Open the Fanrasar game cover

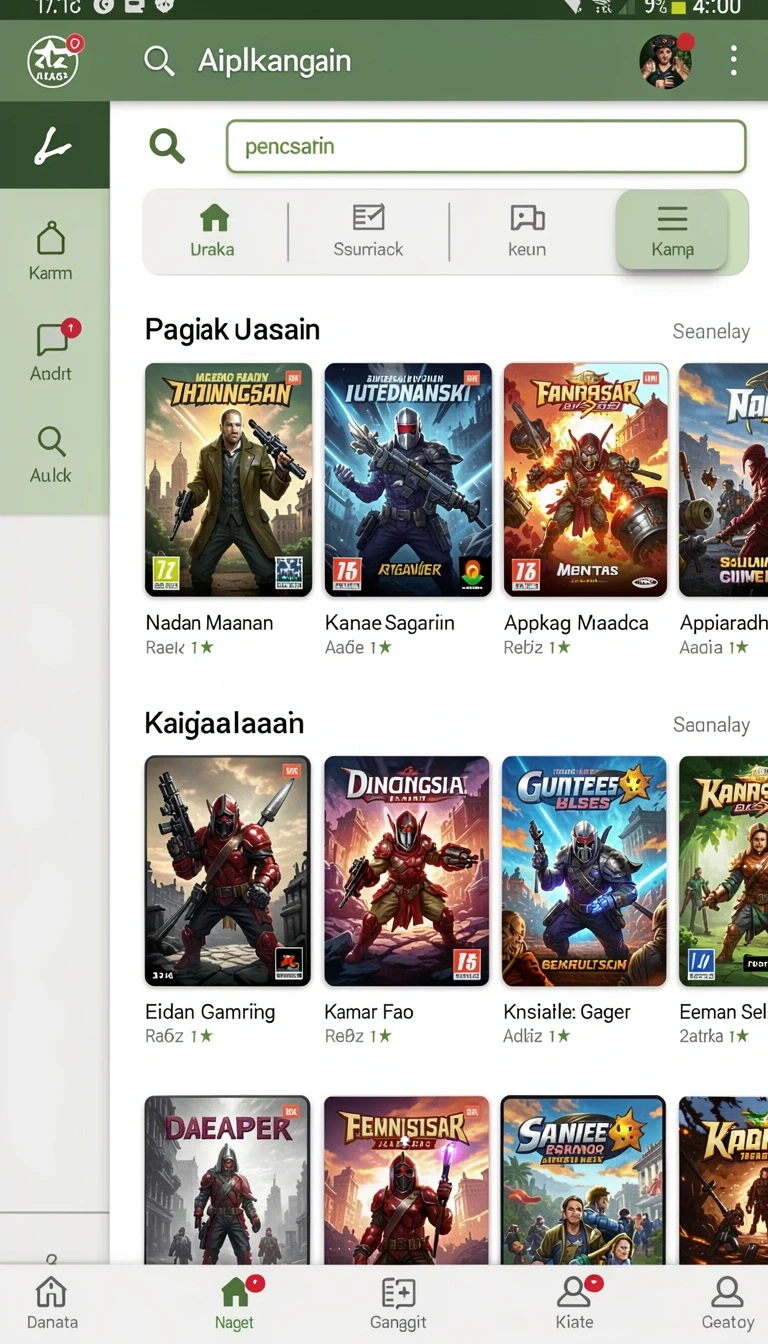tap(586, 480)
